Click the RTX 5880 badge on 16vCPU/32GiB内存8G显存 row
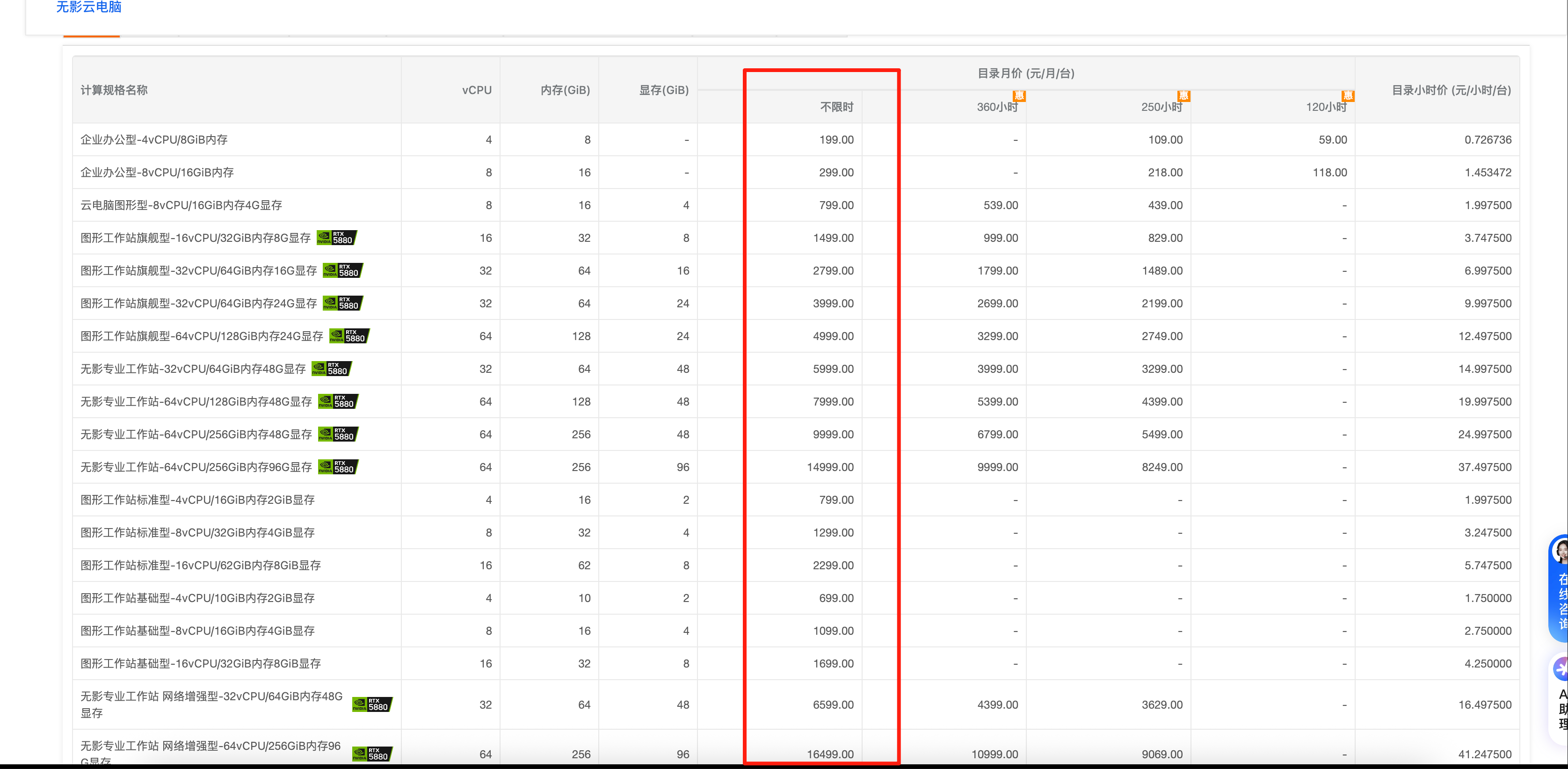The width and height of the screenshot is (1568, 769). click(x=337, y=238)
